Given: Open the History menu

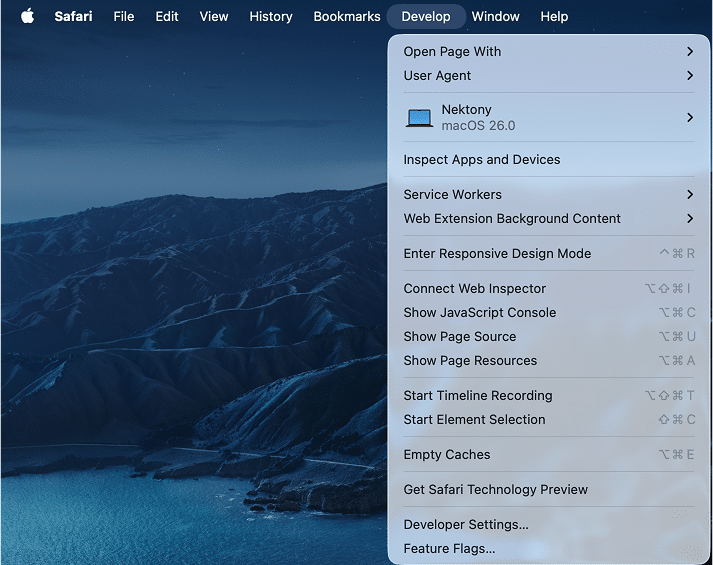Looking at the screenshot, I should [271, 16].
